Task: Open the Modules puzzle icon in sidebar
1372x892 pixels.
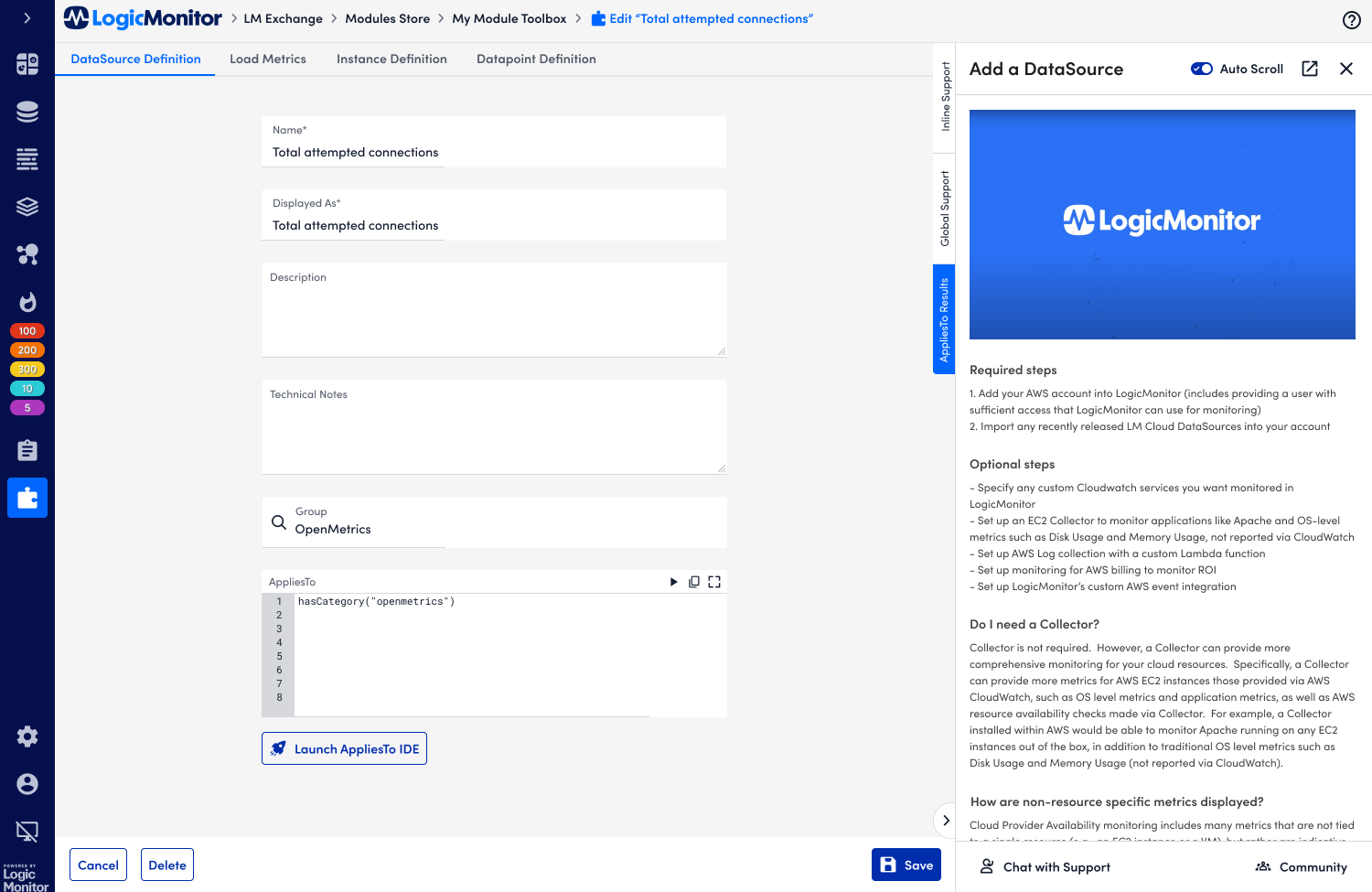Action: [x=27, y=498]
